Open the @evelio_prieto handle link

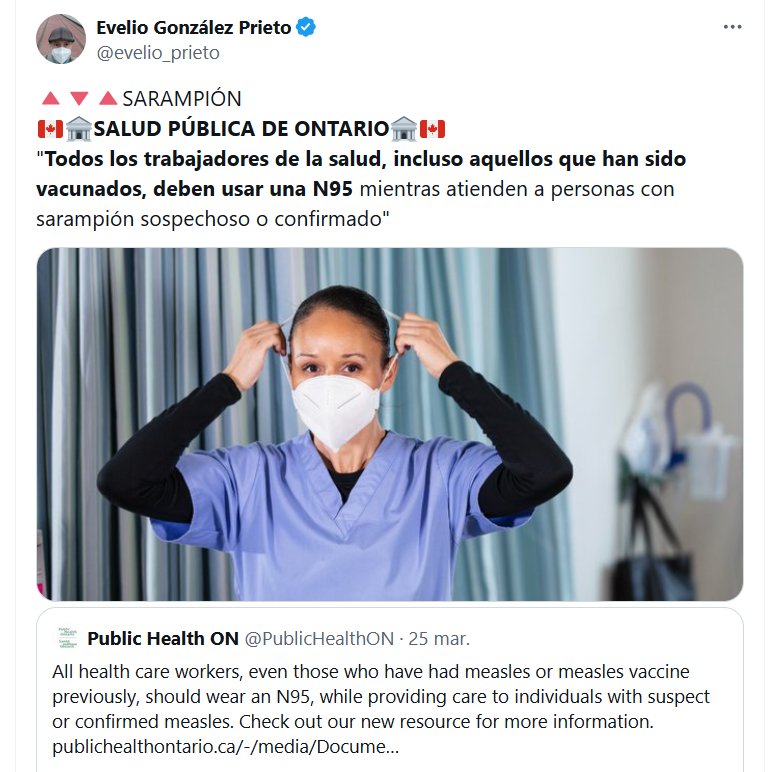[x=158, y=53]
